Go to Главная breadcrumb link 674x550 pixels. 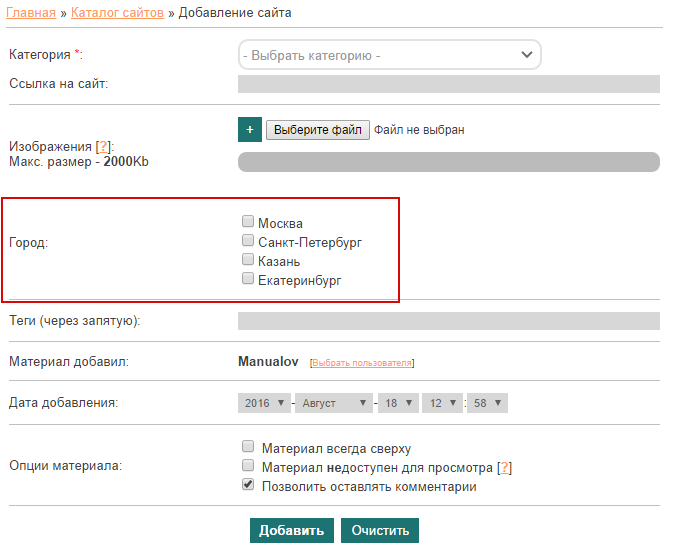pos(31,13)
